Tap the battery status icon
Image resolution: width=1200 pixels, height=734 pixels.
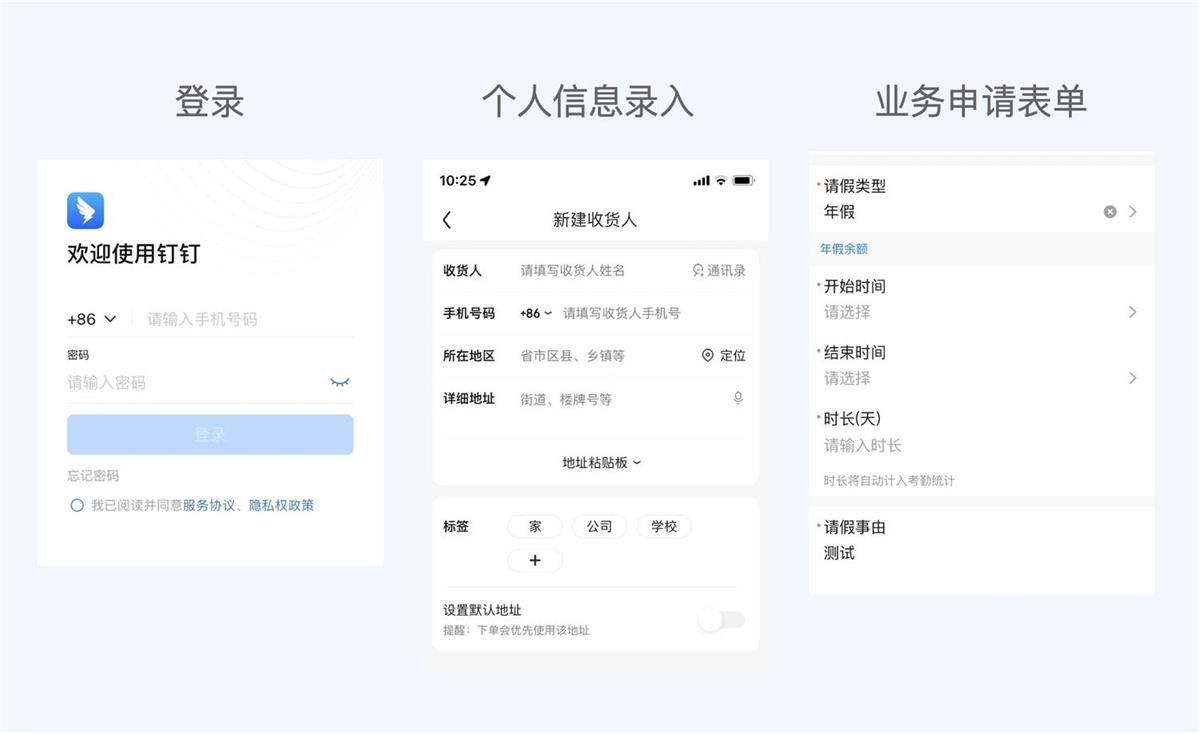coord(744,181)
